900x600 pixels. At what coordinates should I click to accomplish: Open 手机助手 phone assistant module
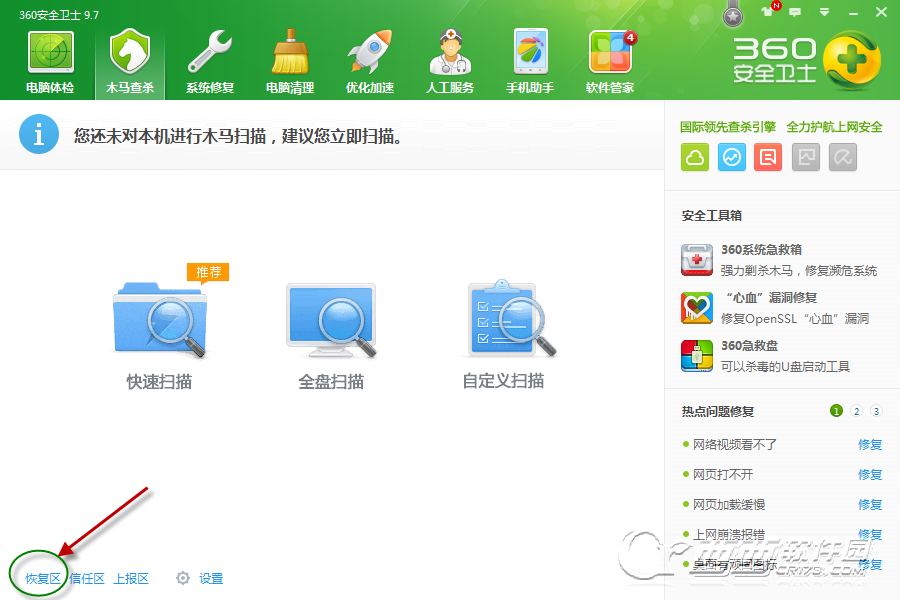click(x=530, y=62)
